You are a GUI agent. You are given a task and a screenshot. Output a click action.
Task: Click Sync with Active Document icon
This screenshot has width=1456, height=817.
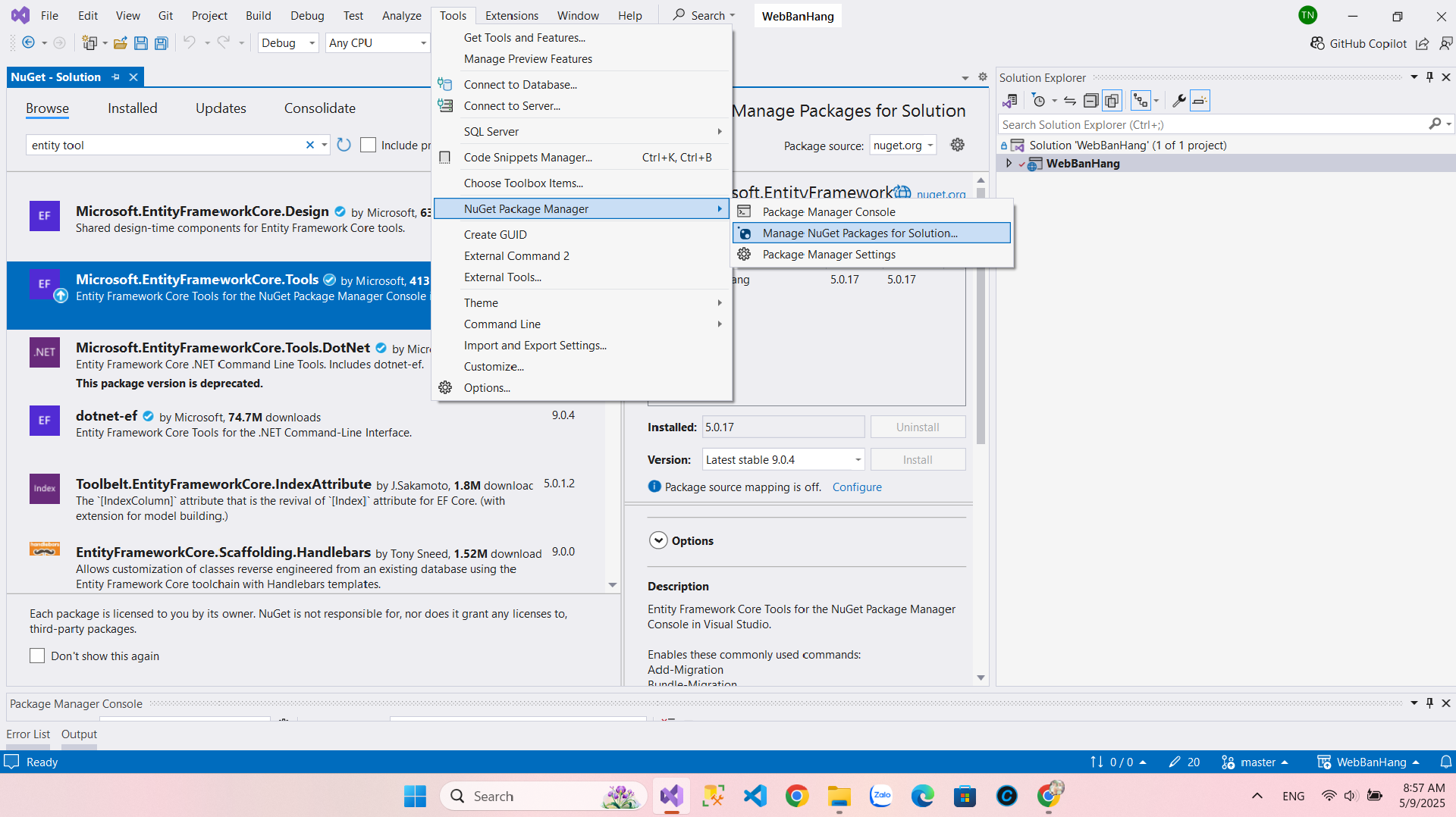[1070, 101]
